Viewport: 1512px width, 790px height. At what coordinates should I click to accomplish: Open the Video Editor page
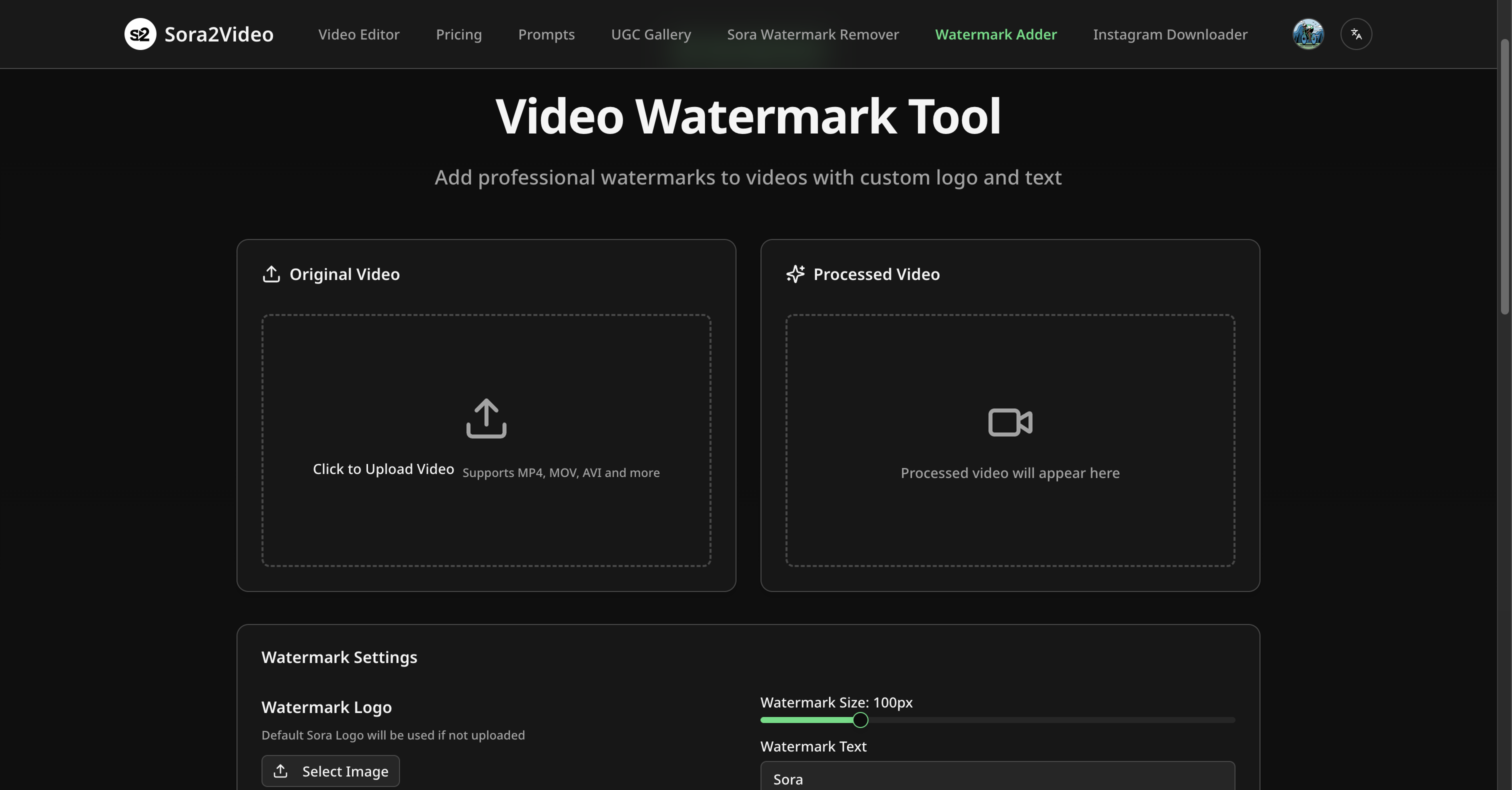pos(358,34)
